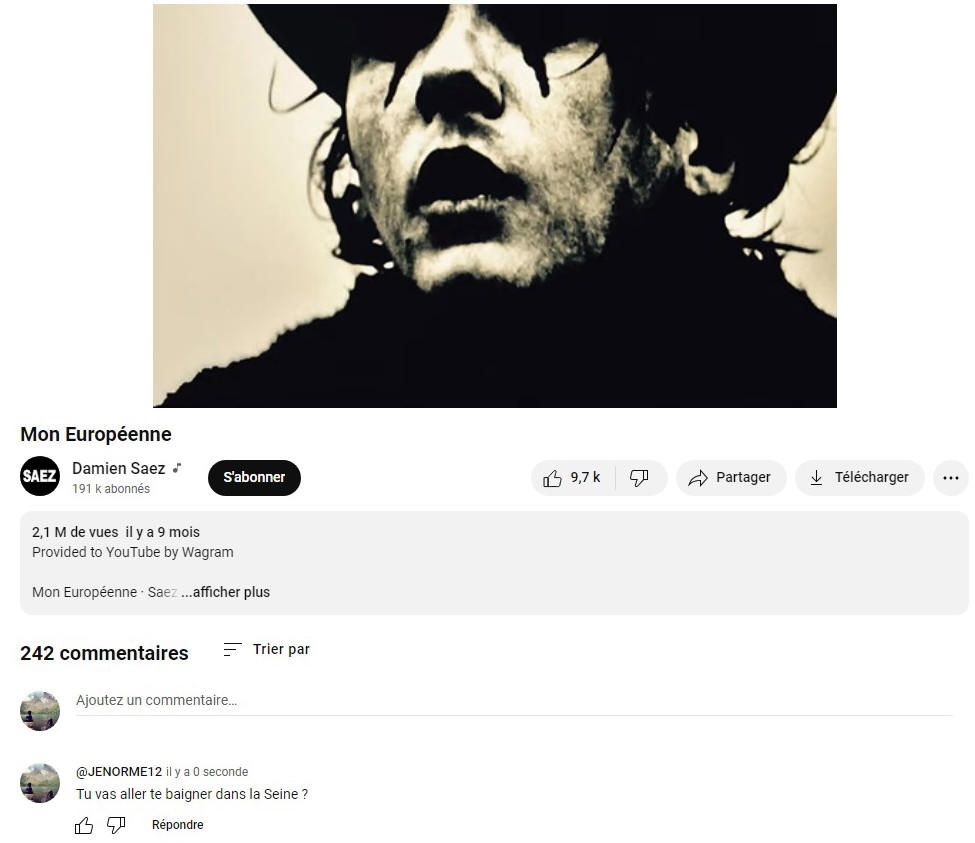The image size is (975, 843).
Task: Click the video player to toggle playback
Action: point(495,206)
